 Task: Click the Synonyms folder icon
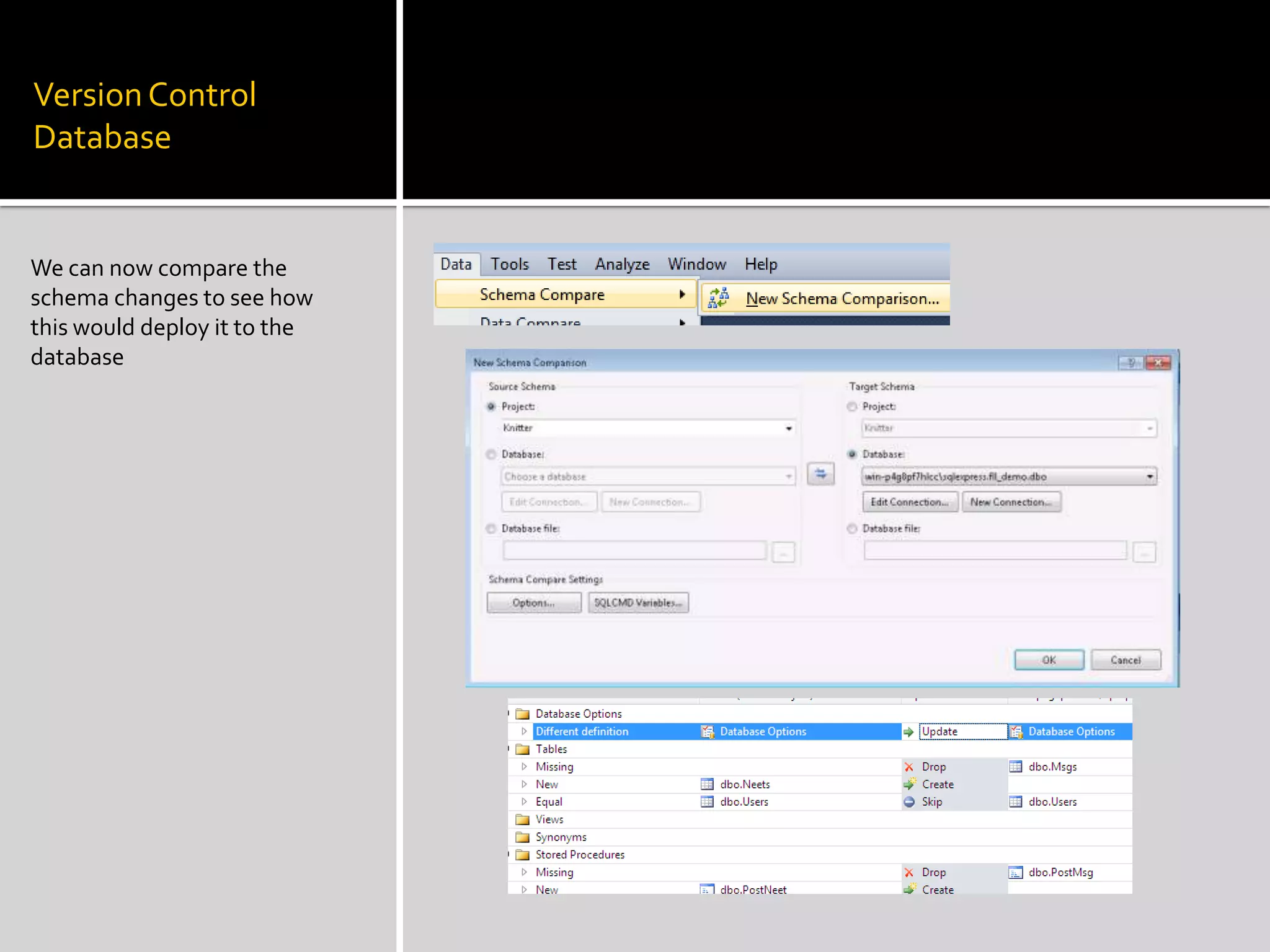(x=523, y=837)
